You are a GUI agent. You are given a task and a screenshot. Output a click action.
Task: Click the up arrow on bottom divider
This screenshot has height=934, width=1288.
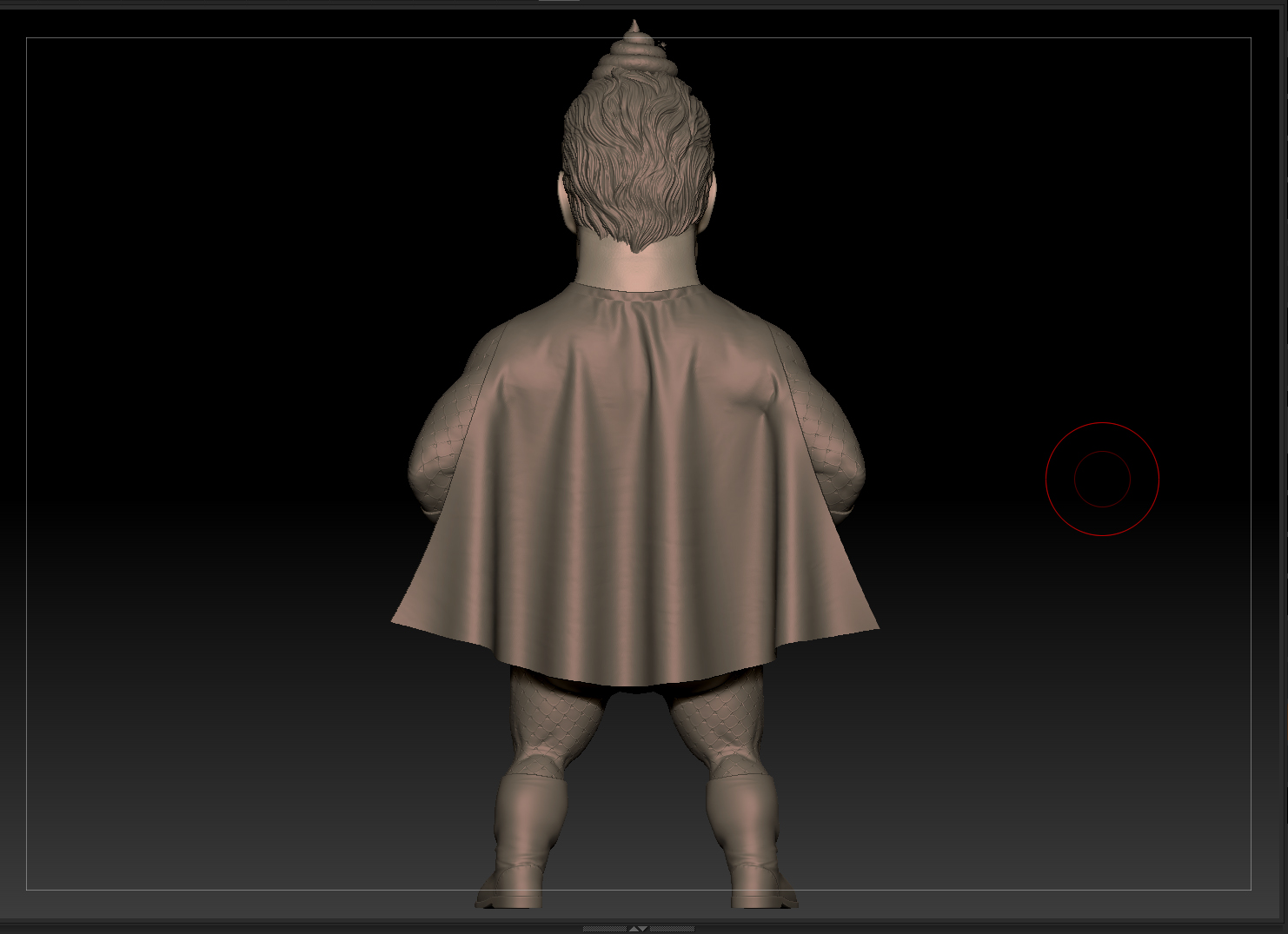[634, 929]
